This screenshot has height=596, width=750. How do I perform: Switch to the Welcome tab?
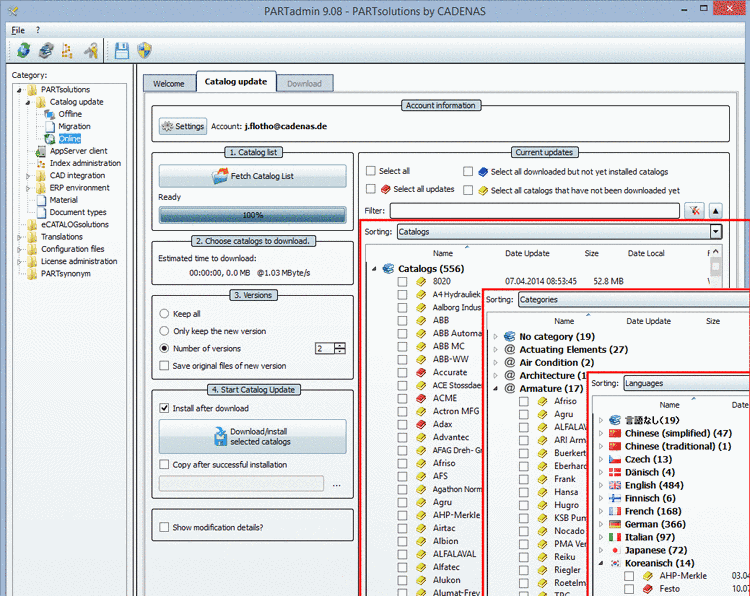(x=169, y=83)
